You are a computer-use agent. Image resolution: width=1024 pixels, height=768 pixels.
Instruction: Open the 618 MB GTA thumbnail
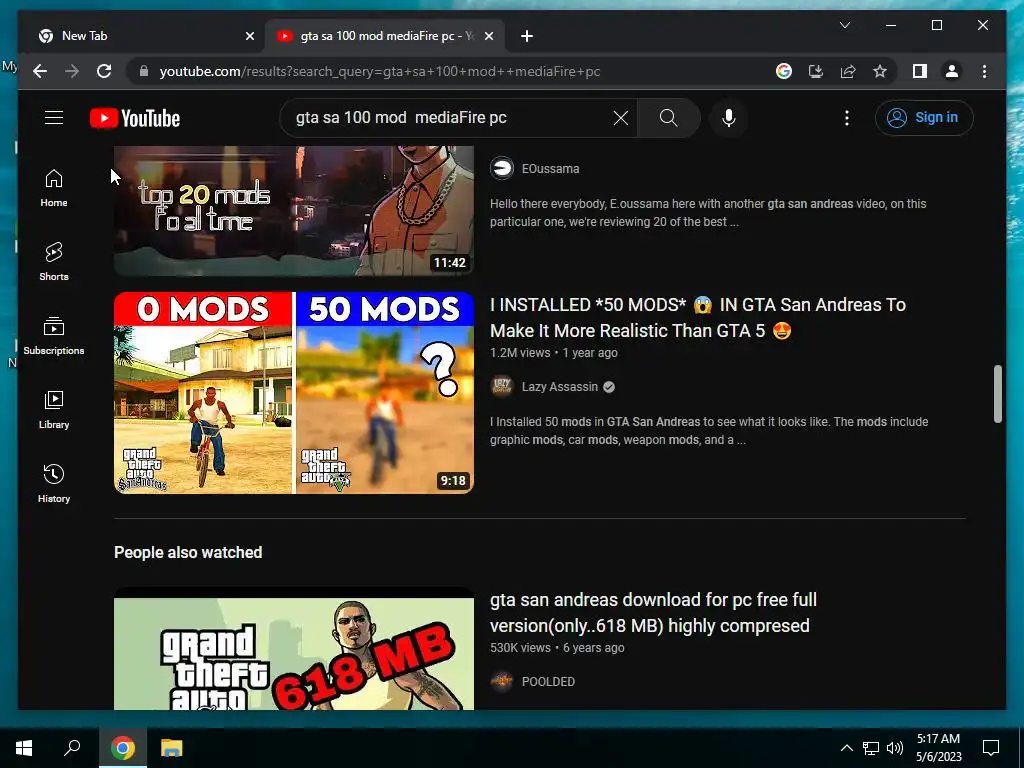point(294,648)
